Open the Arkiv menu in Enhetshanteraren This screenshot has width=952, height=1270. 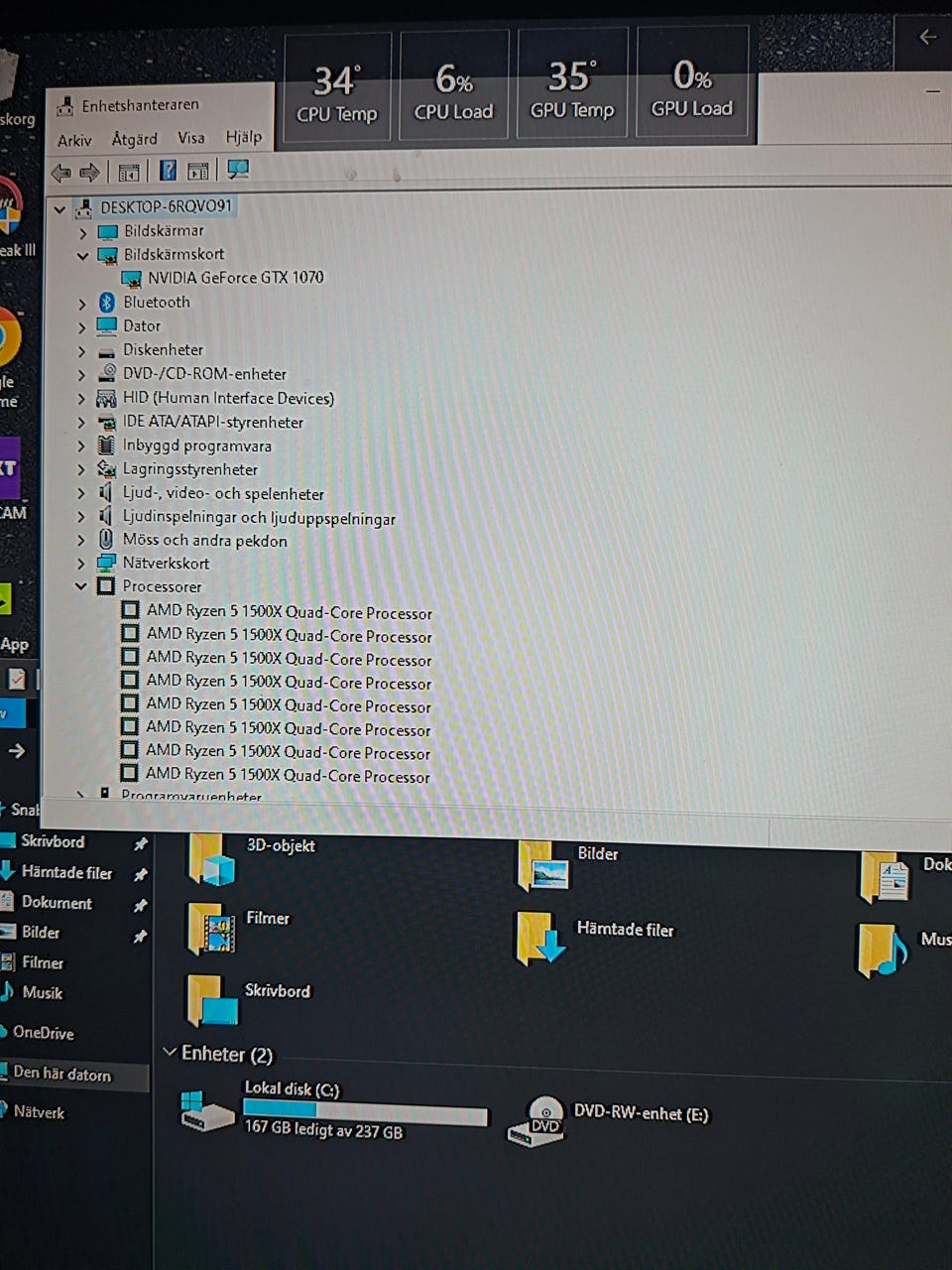[74, 140]
